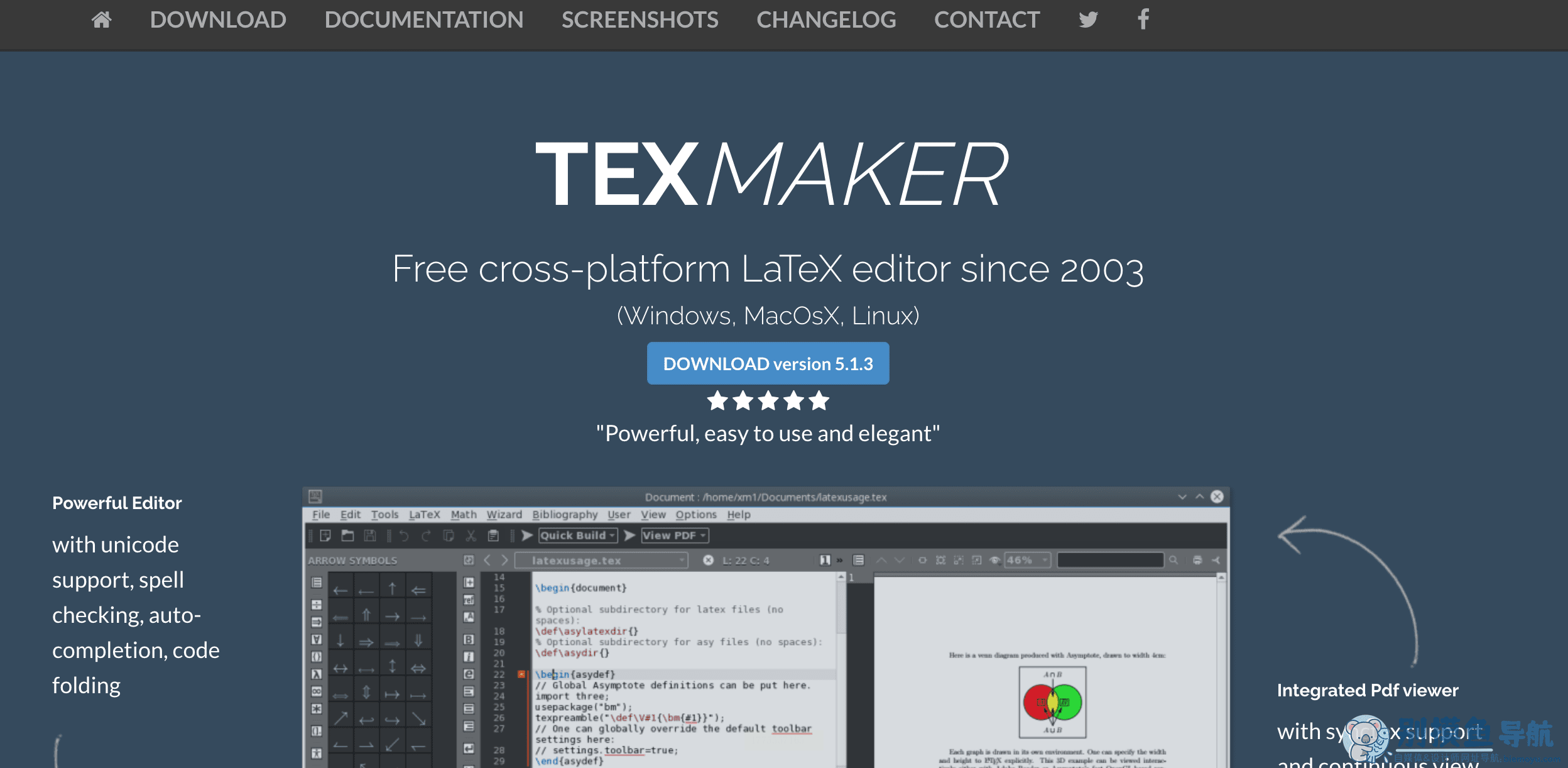1568x768 pixels.
Task: Open the Facebook link icon
Action: [1143, 19]
